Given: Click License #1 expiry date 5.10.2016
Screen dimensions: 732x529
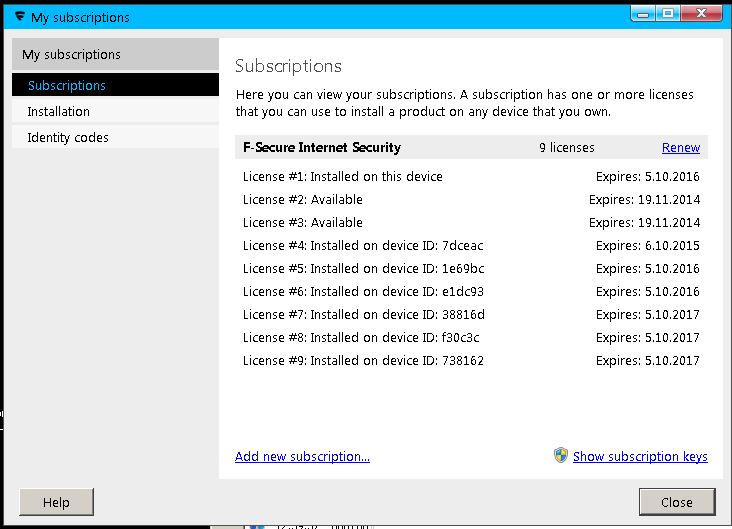Looking at the screenshot, I should 648,176.
